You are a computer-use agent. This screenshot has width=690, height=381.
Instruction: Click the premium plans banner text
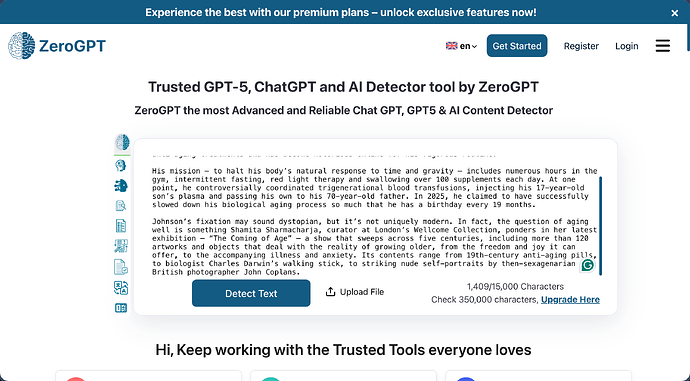pyautogui.click(x=341, y=12)
